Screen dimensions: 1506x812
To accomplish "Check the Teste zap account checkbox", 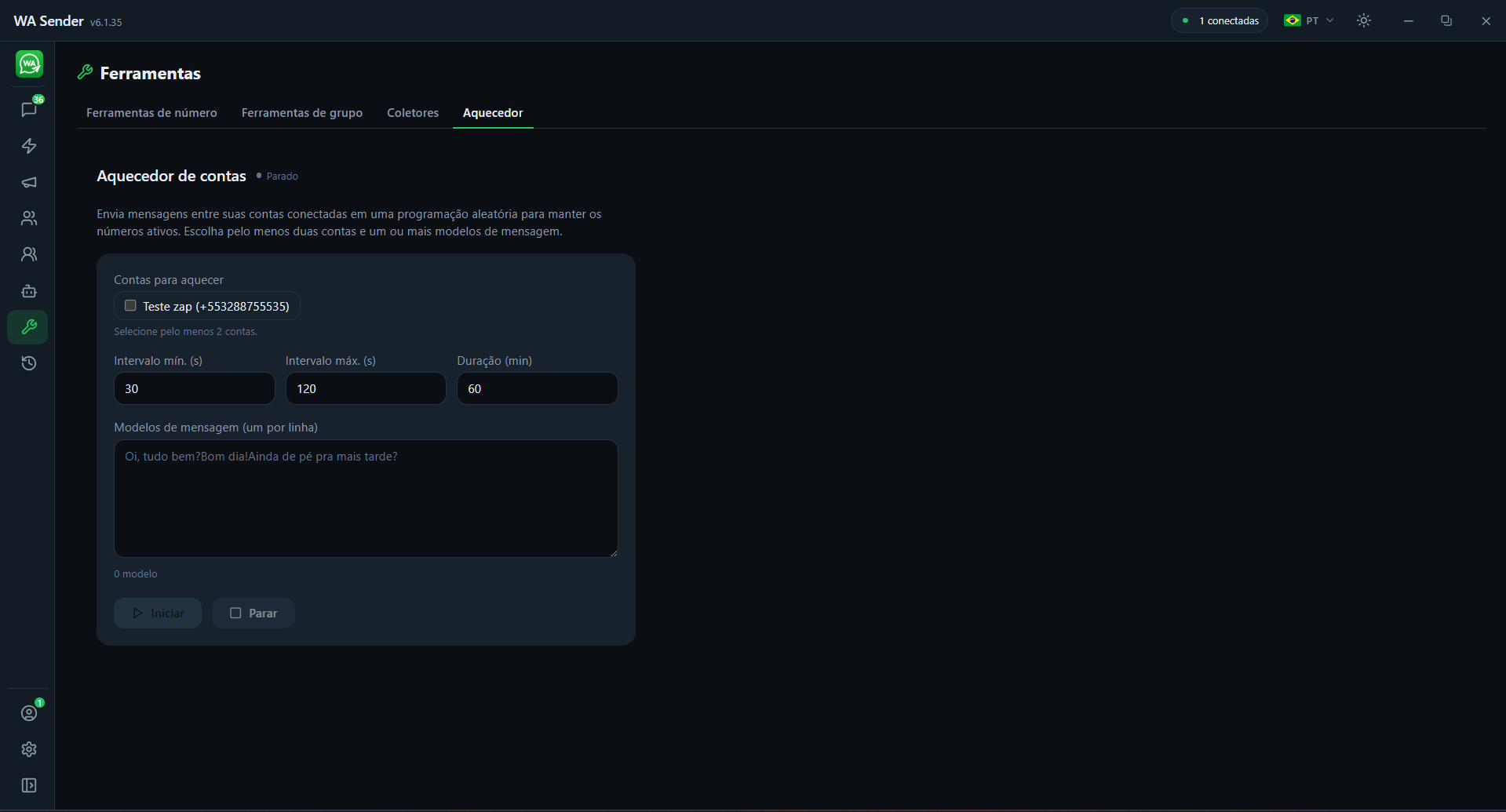I will pyautogui.click(x=130, y=306).
